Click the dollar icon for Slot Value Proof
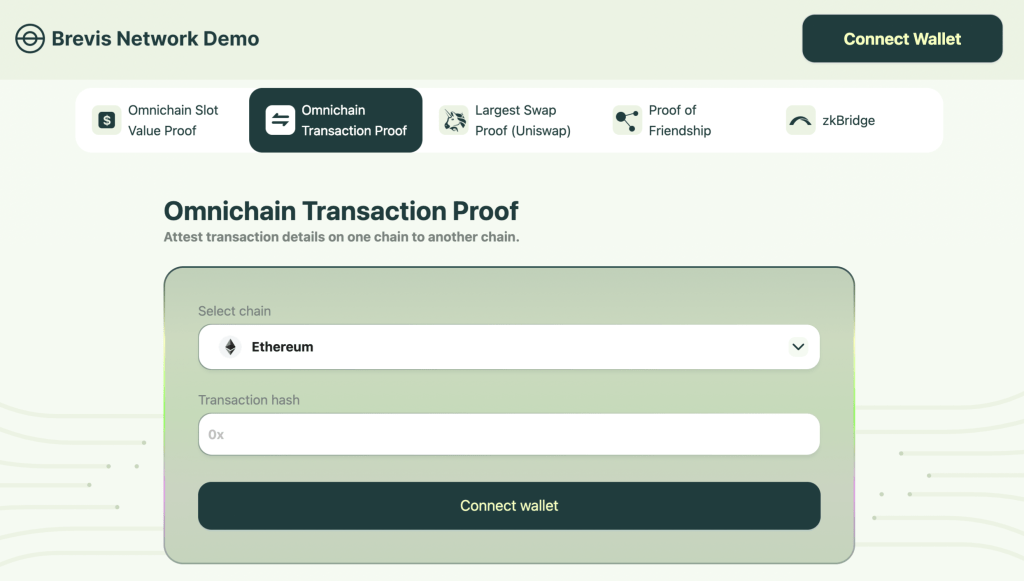 point(107,121)
